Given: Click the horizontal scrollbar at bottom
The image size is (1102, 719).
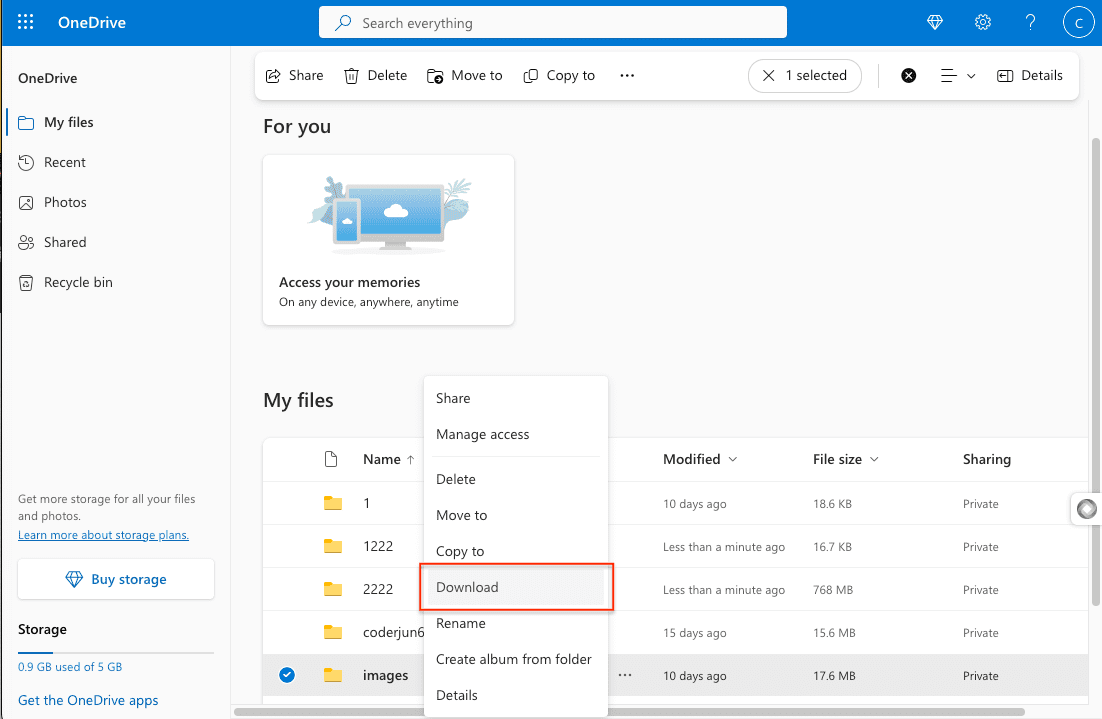Looking at the screenshot, I should coord(629,711).
